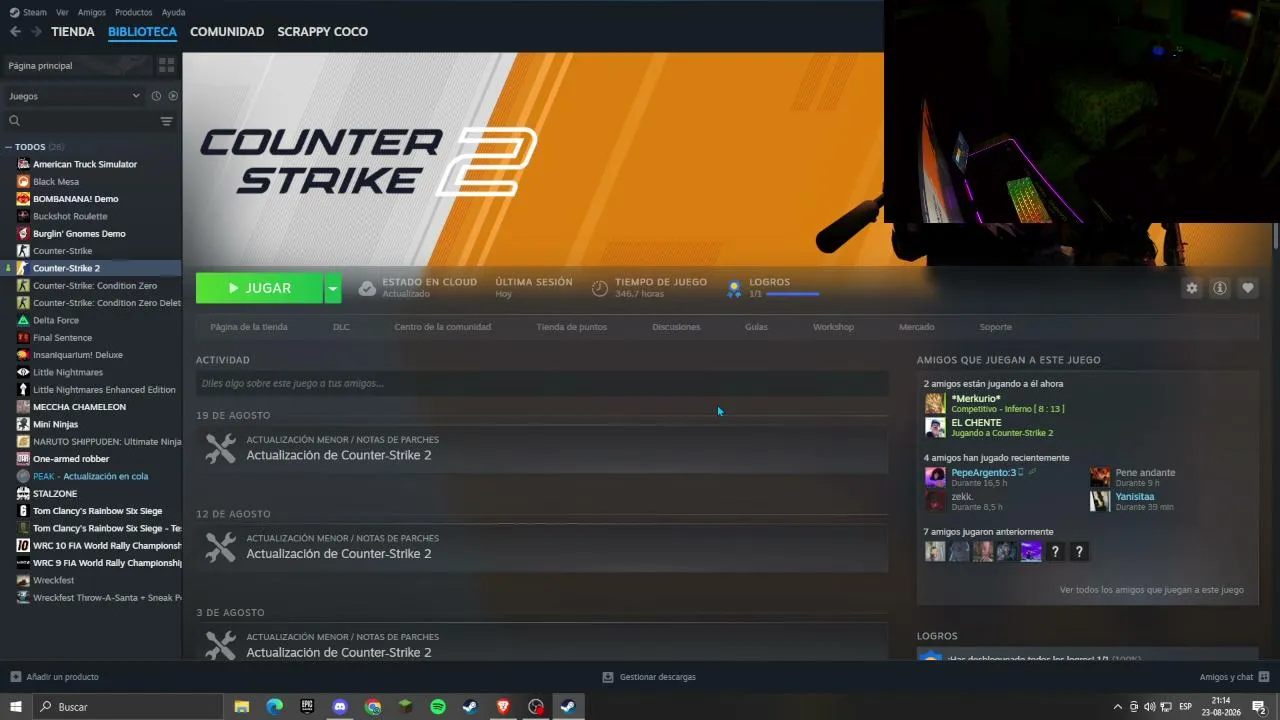Open *Merkurio* friend avatar

(935, 403)
